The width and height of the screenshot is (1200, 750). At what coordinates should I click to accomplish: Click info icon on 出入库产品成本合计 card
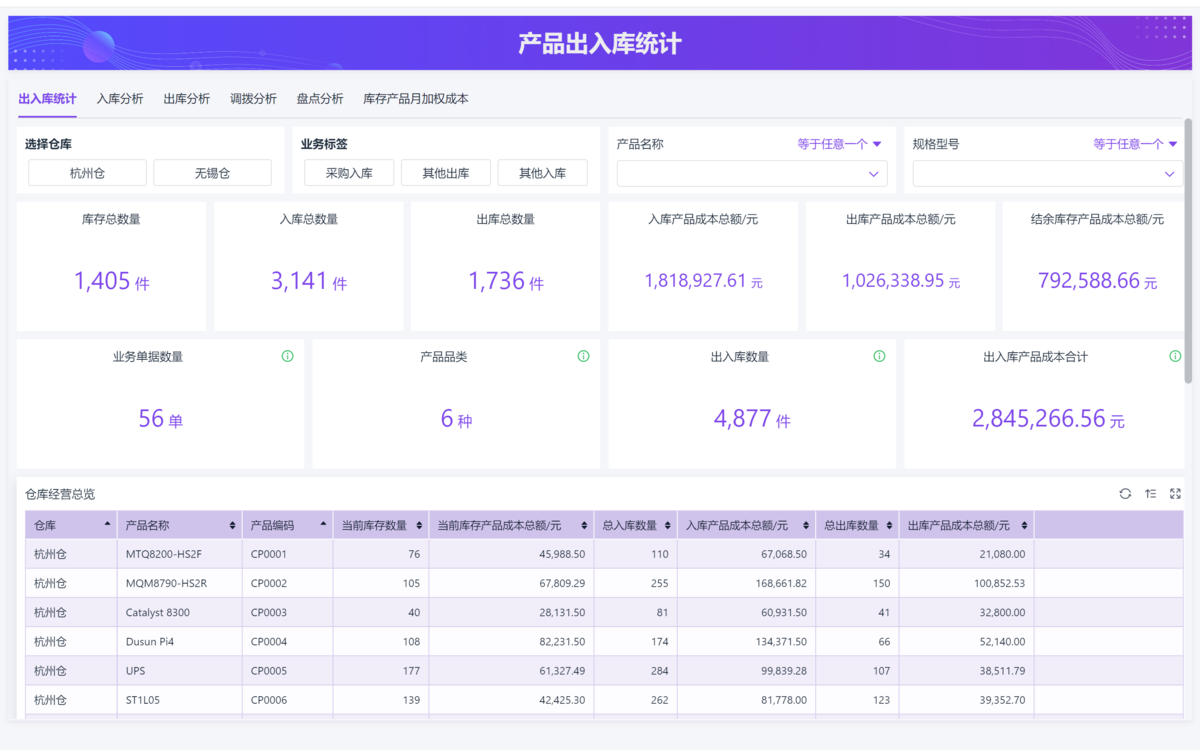(x=1175, y=356)
